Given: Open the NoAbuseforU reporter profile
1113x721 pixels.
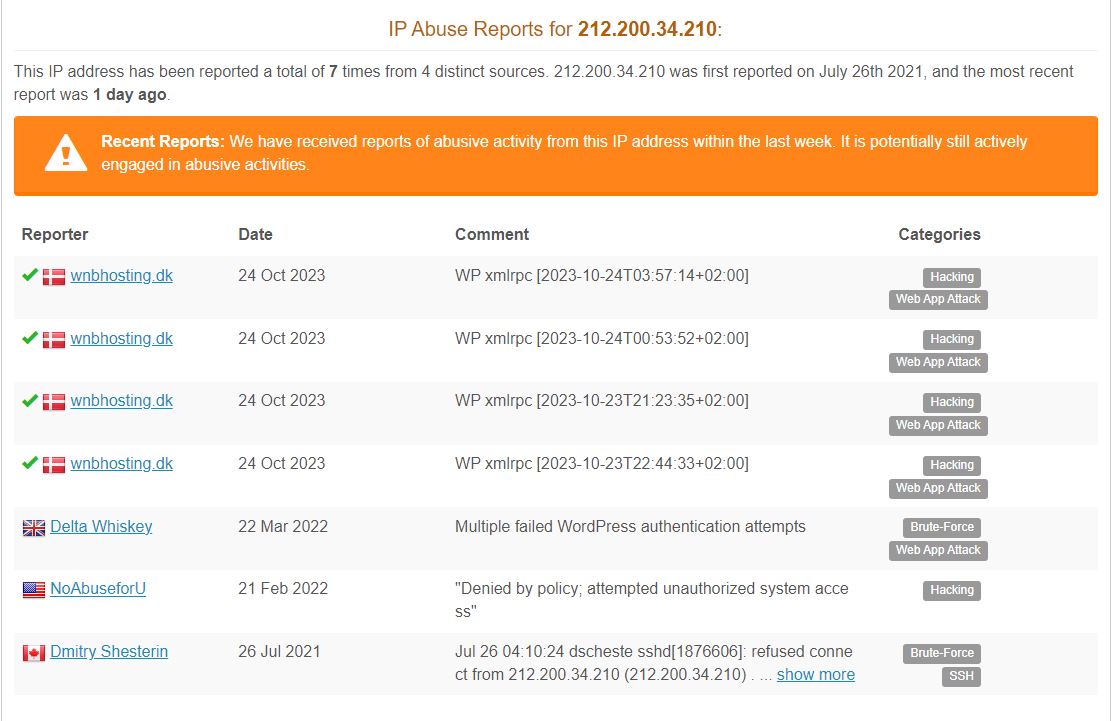Looking at the screenshot, I should pos(98,589).
